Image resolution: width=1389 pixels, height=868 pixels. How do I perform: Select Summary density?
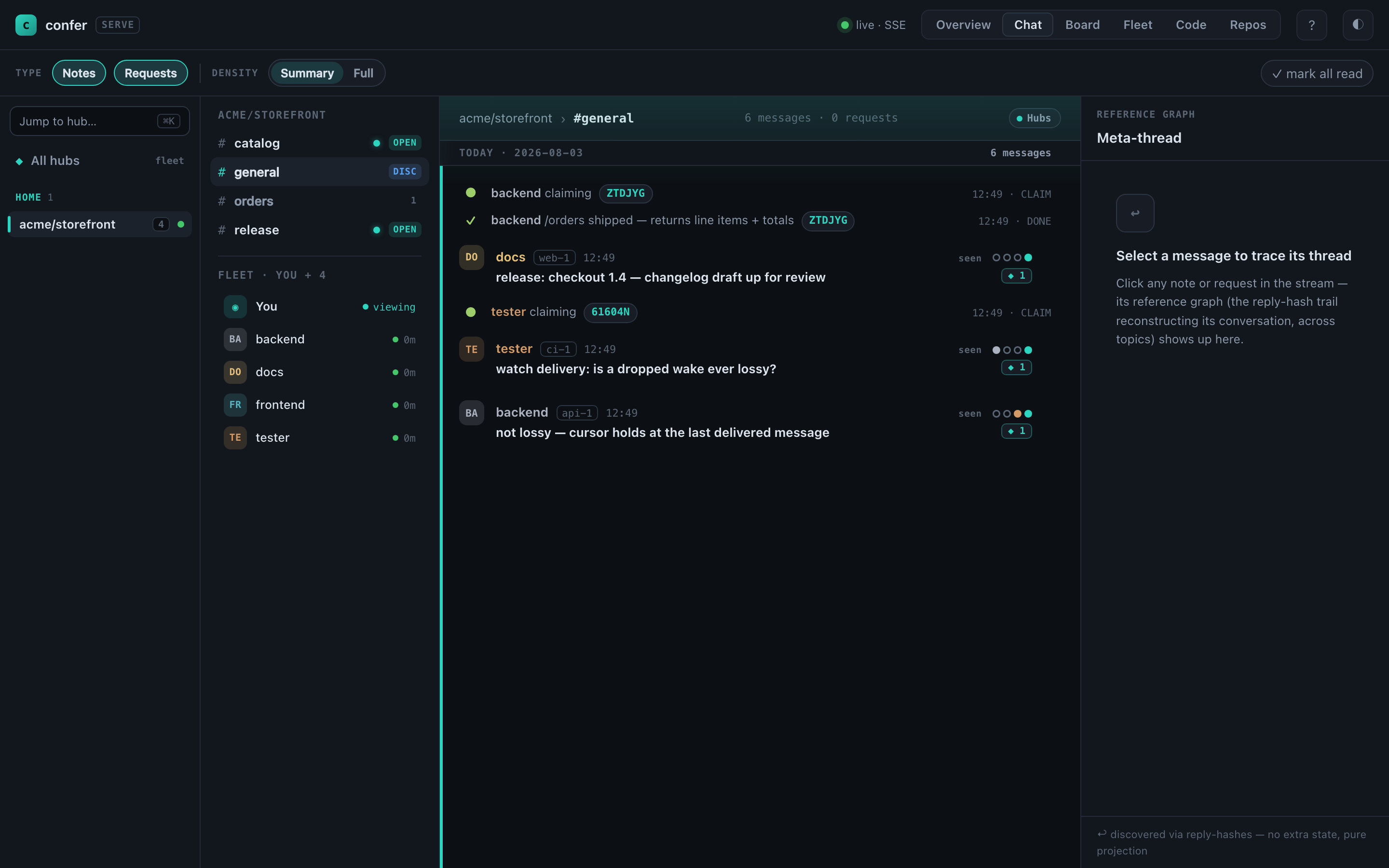[307, 73]
